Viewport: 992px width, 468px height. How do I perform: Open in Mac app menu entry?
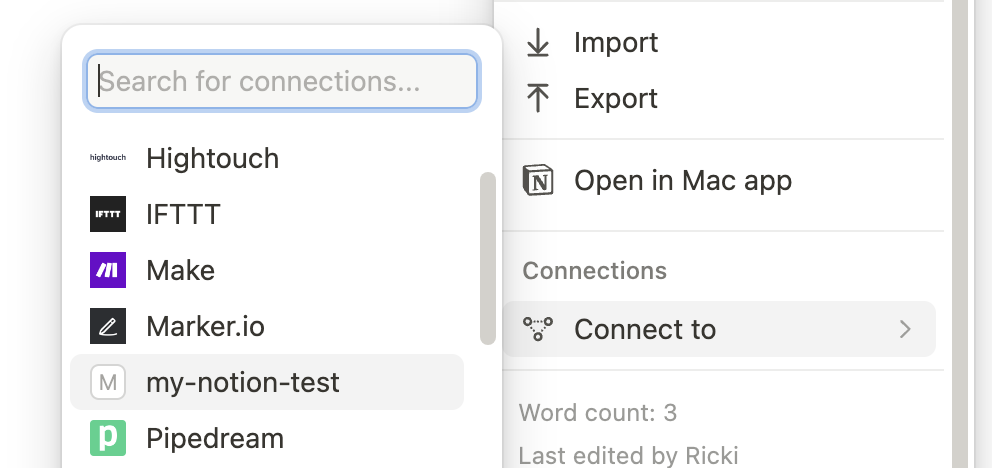coord(682,181)
